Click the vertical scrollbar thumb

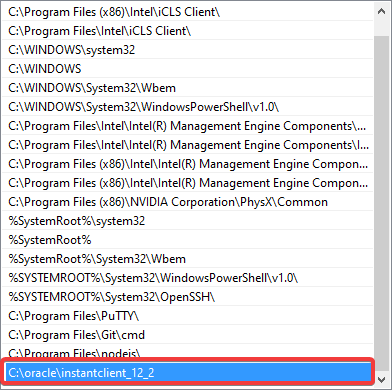(381, 197)
